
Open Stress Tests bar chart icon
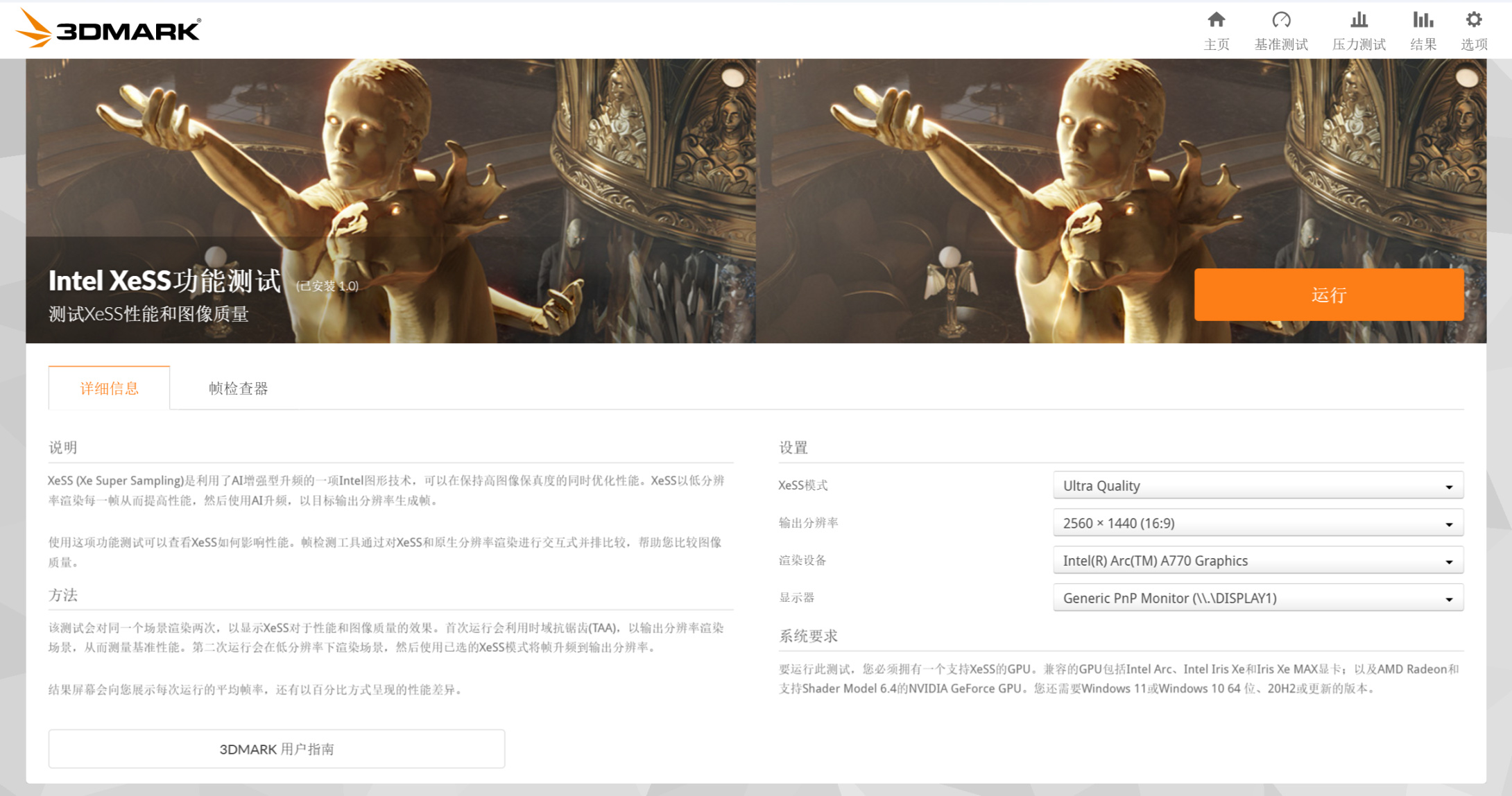click(x=1359, y=19)
